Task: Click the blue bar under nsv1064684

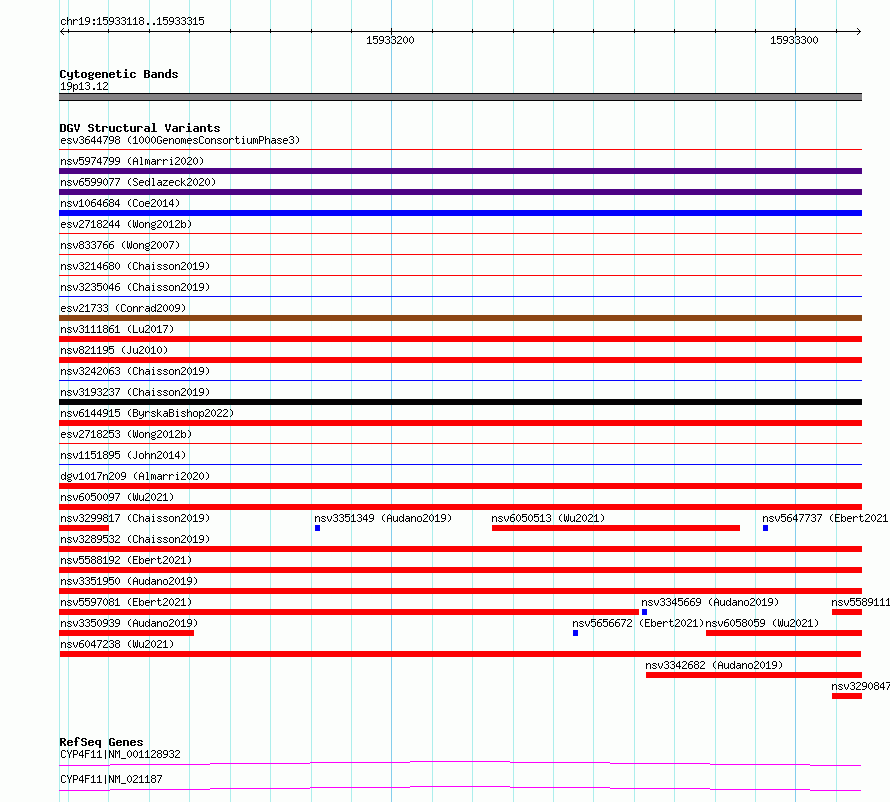Action: pos(460,213)
